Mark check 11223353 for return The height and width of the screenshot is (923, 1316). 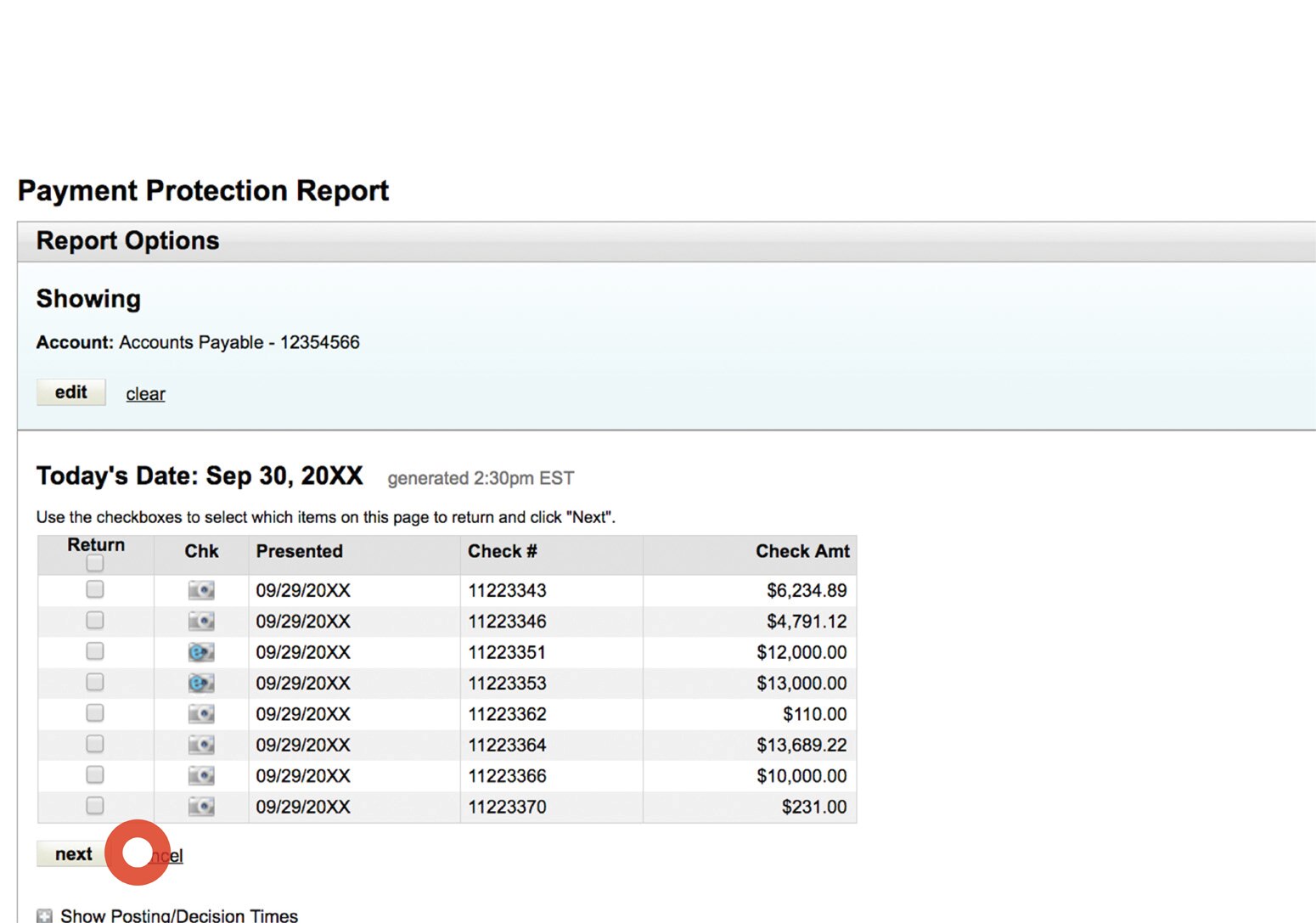[x=94, y=683]
